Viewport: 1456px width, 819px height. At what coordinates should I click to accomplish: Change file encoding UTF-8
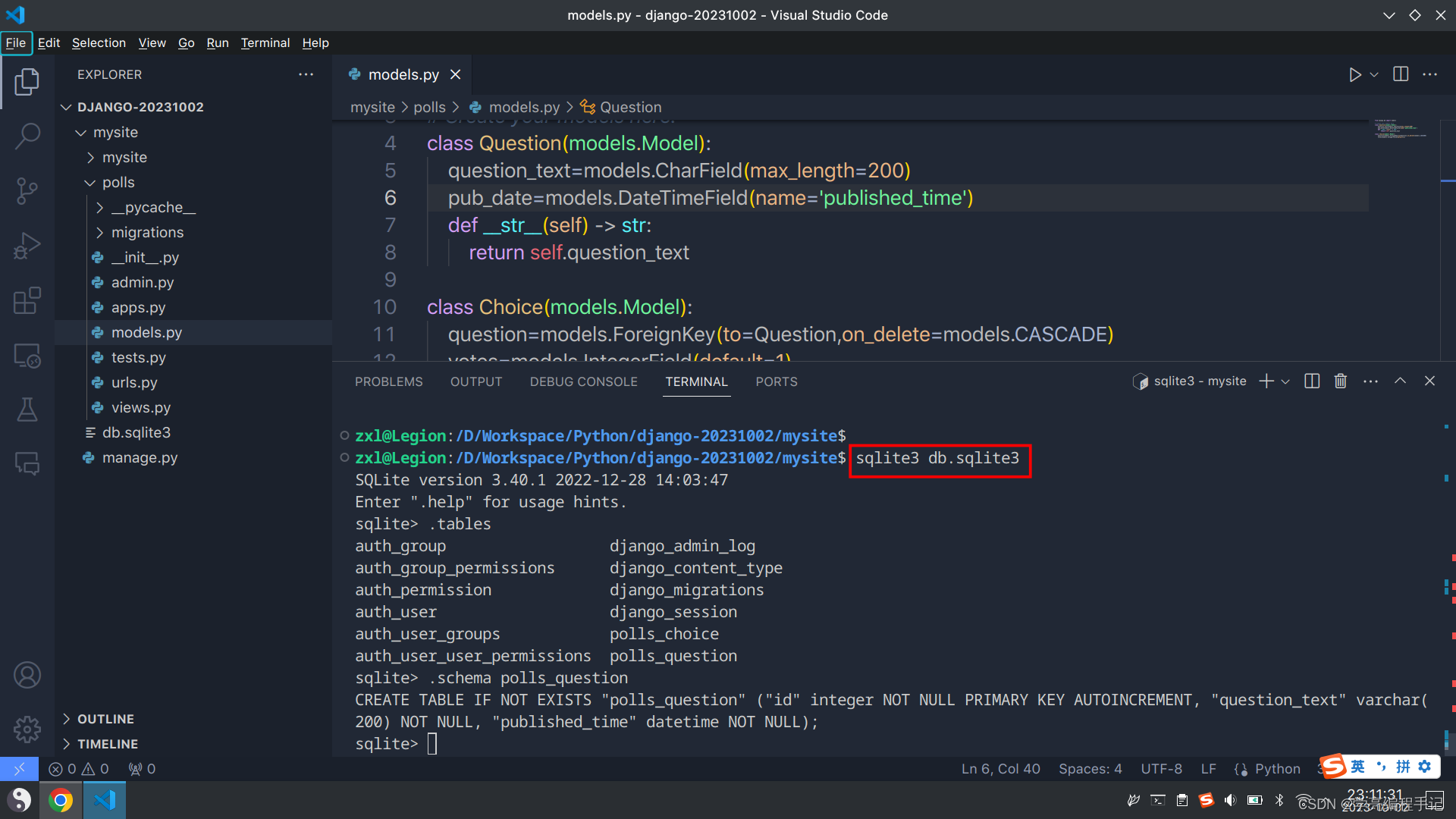(x=1161, y=769)
